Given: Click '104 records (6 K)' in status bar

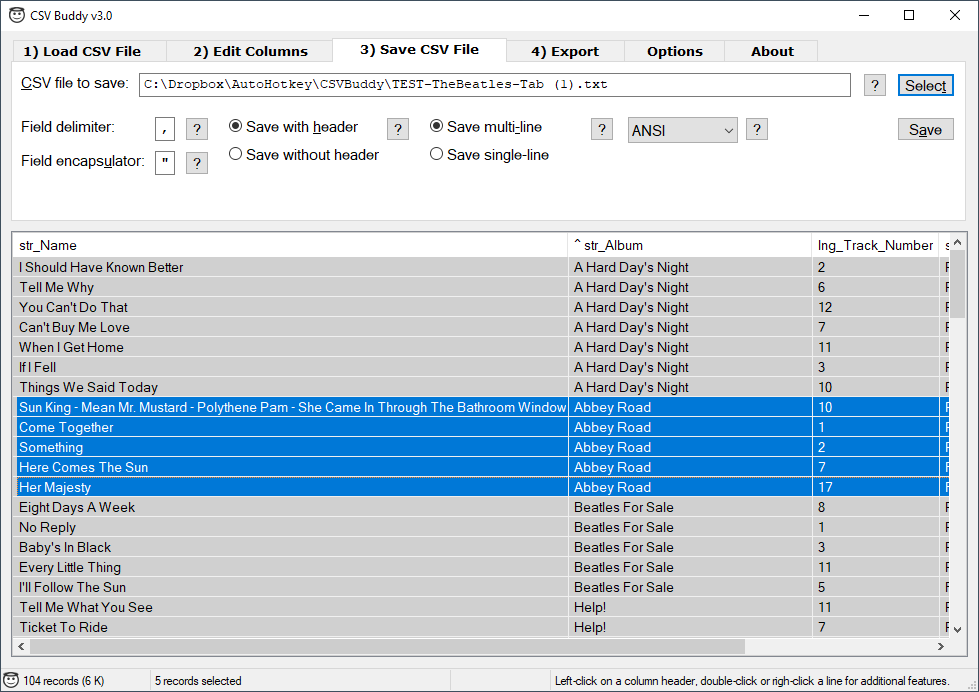Looking at the screenshot, I should pos(64,681).
